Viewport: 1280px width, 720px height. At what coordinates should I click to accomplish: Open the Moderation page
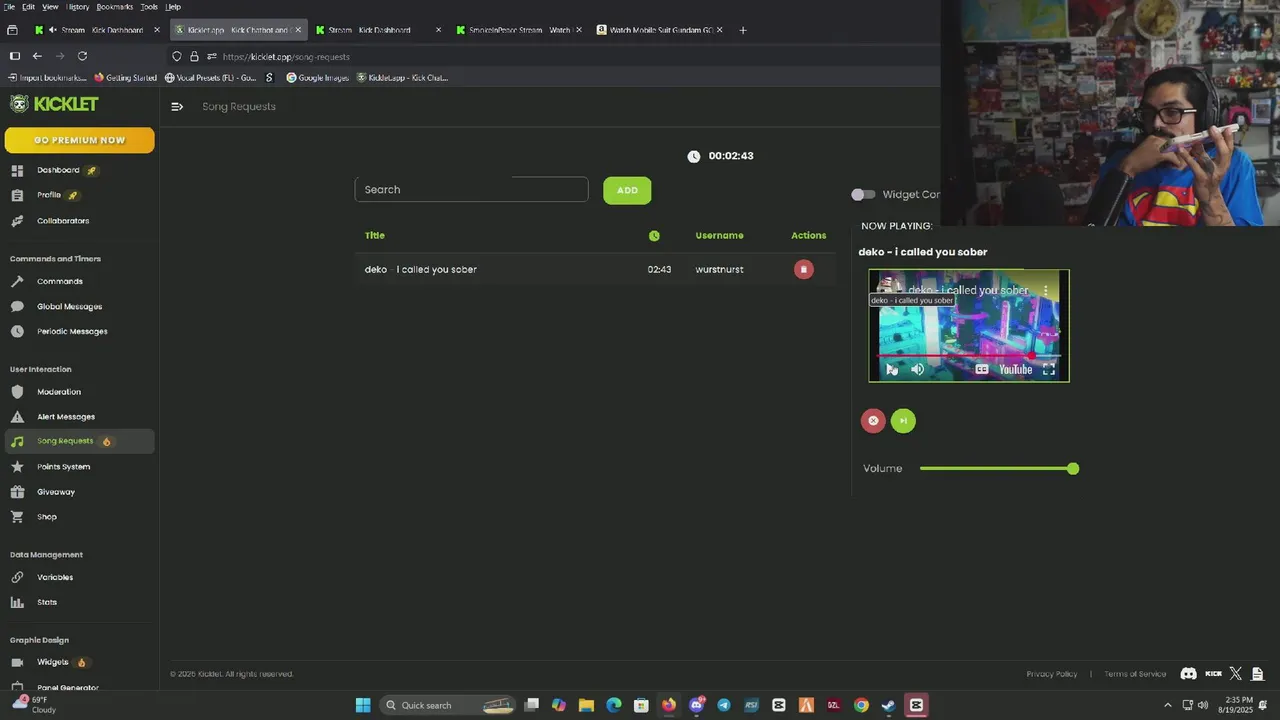[x=59, y=392]
